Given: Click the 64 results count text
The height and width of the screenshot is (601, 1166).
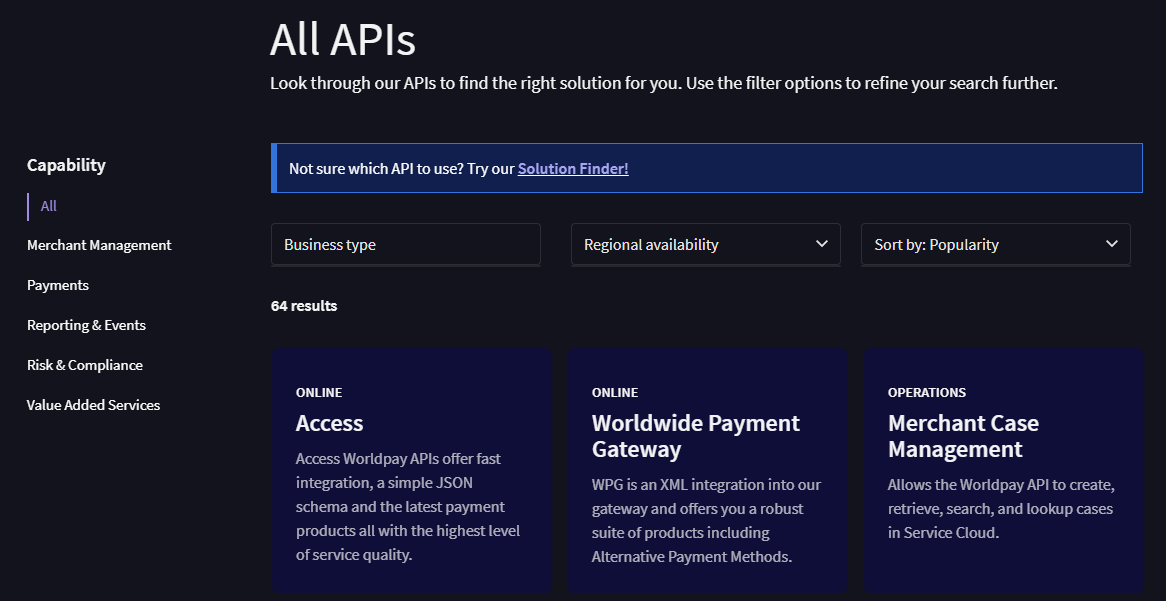Looking at the screenshot, I should point(304,306).
